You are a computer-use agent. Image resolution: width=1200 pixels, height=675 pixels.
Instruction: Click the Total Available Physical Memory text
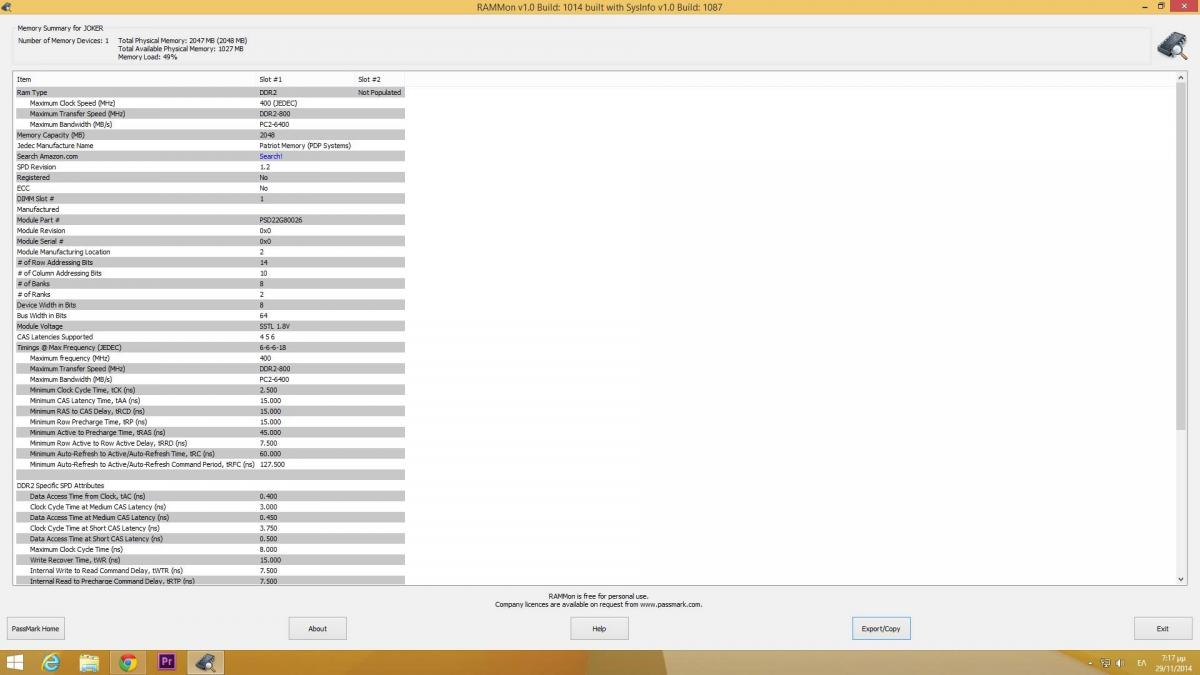(x=181, y=49)
